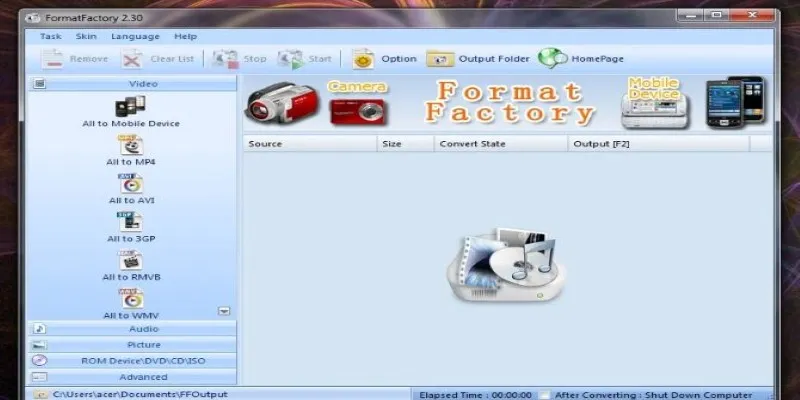Image resolution: width=800 pixels, height=400 pixels.
Task: Open the Output Folder icon
Action: point(440,59)
